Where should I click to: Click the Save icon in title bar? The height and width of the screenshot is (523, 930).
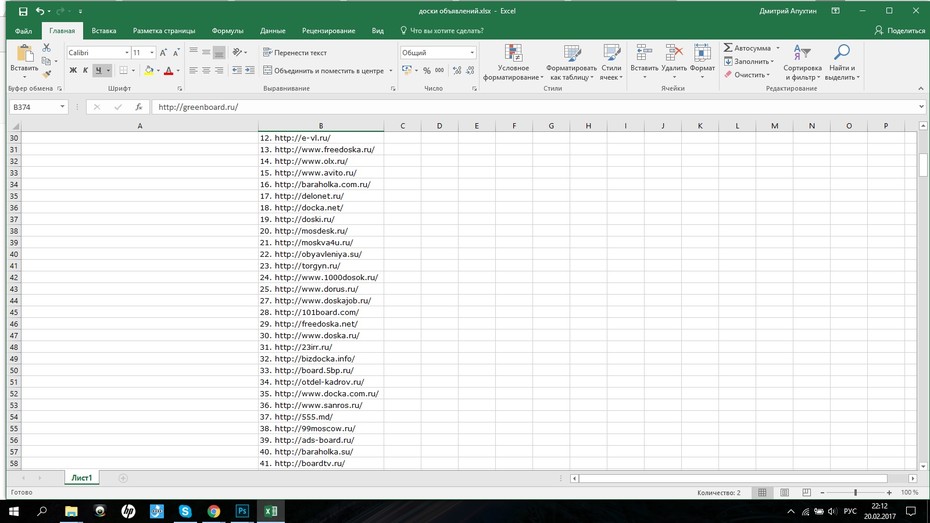23,11
